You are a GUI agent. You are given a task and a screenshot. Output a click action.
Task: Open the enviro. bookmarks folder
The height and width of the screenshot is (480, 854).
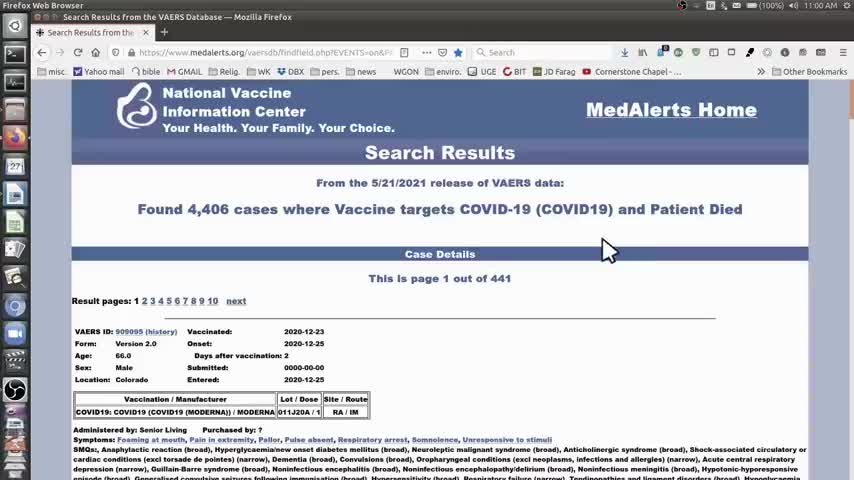pyautogui.click(x=443, y=71)
